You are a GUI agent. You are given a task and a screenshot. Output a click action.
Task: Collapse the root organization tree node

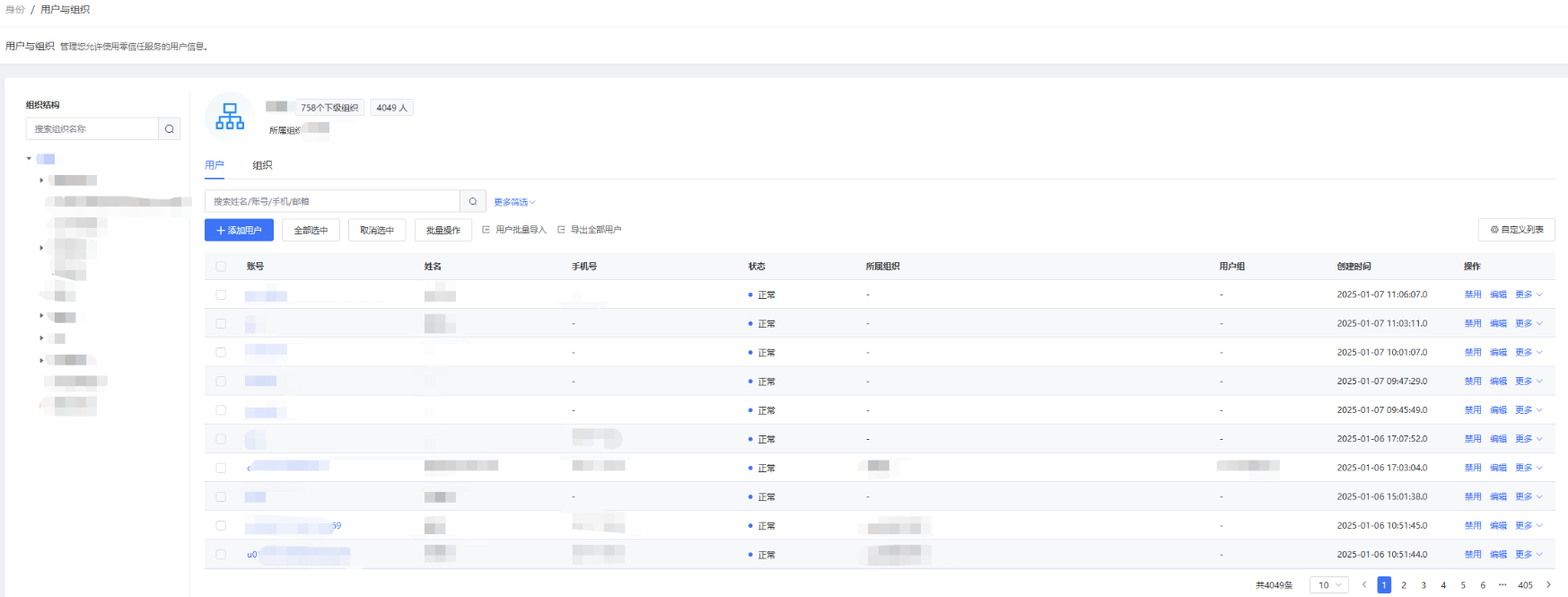(29, 159)
